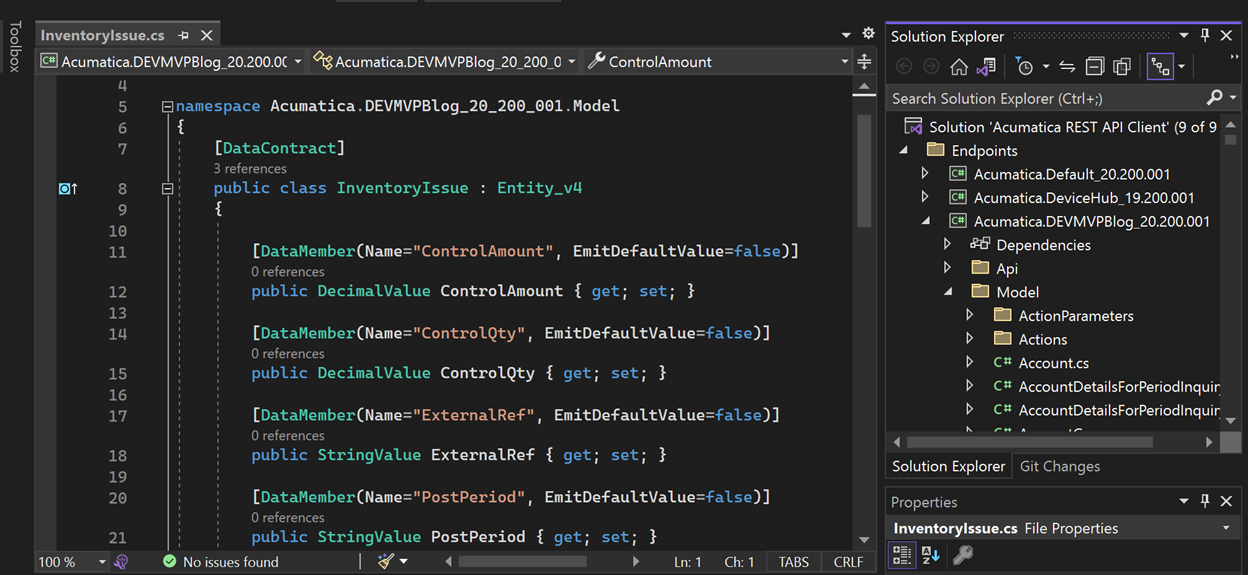Click '0 references' above ControlAmount property
Image resolution: width=1248 pixels, height=575 pixels.
coord(288,272)
